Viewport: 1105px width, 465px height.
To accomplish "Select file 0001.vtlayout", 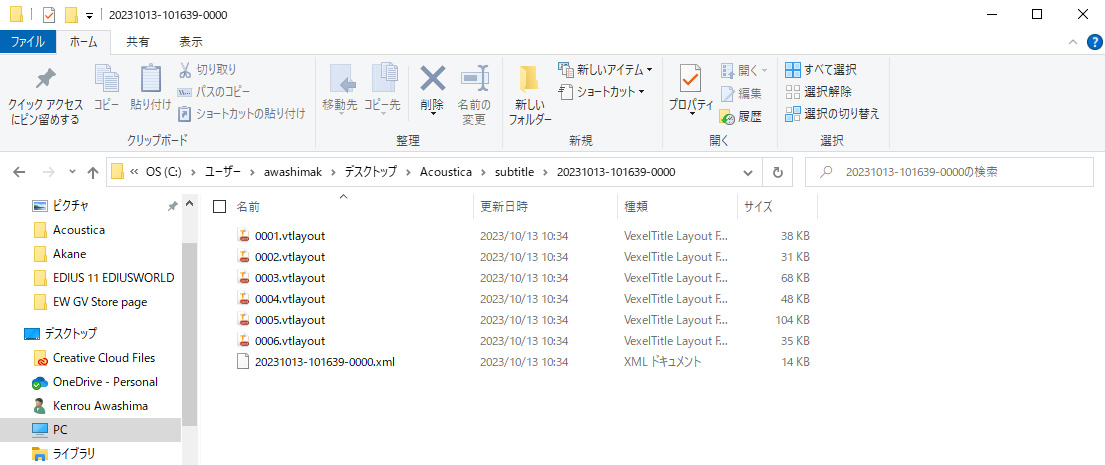I will pos(290,236).
